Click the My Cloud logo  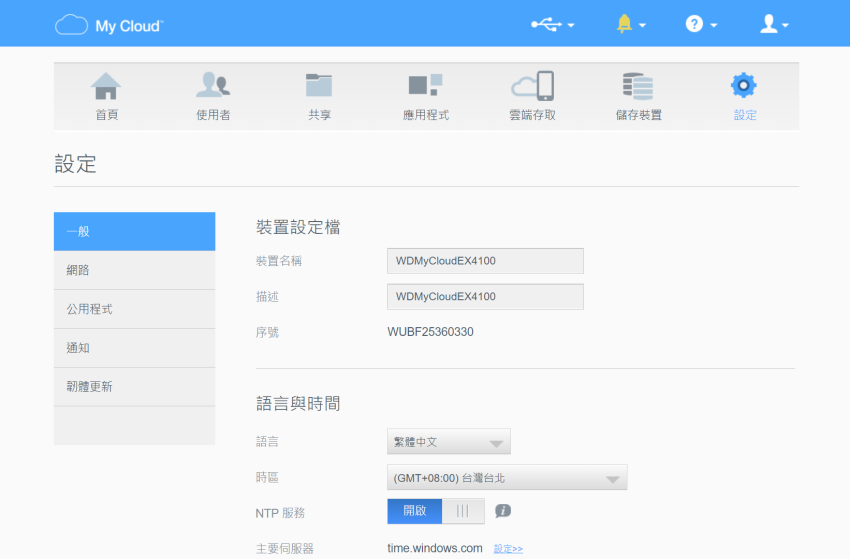[109, 25]
